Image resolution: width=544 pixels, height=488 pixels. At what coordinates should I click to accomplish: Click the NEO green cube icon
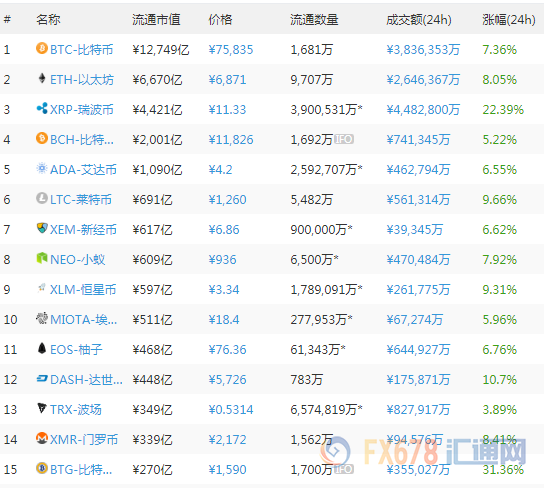(x=42, y=258)
